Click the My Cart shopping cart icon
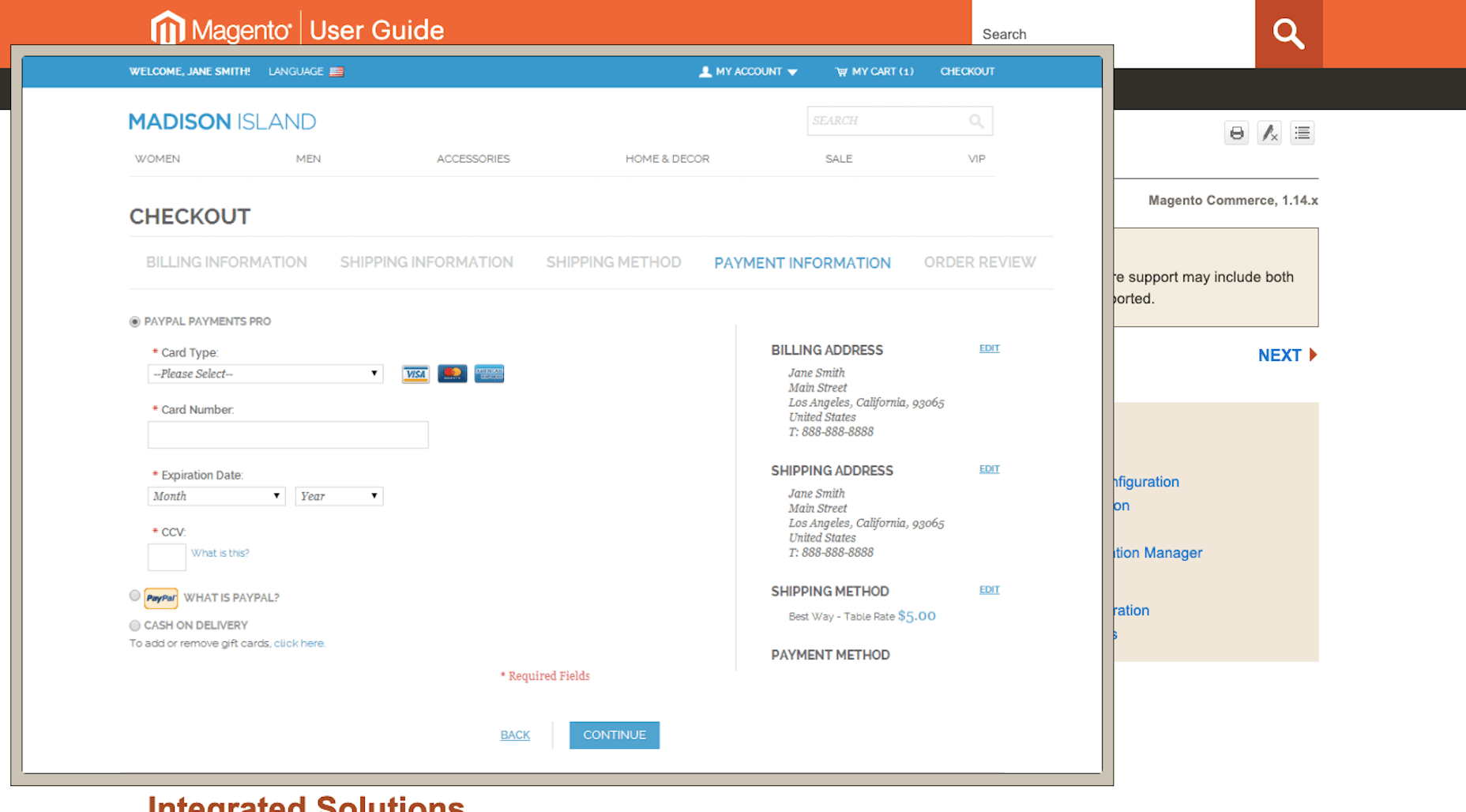Image resolution: width=1466 pixels, height=812 pixels. point(841,71)
